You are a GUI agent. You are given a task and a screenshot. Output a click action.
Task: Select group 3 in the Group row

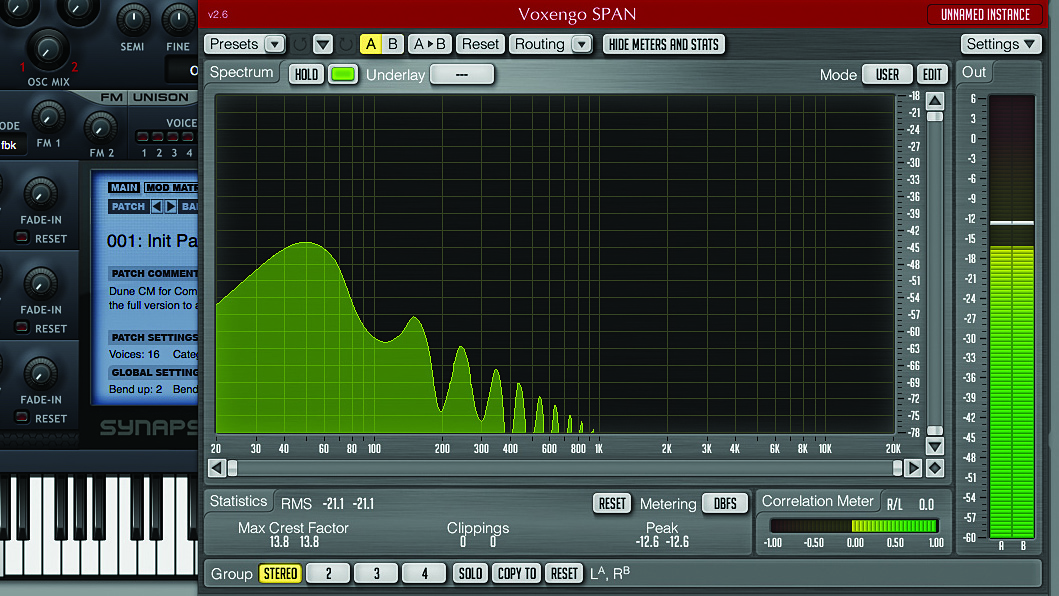[x=376, y=574]
